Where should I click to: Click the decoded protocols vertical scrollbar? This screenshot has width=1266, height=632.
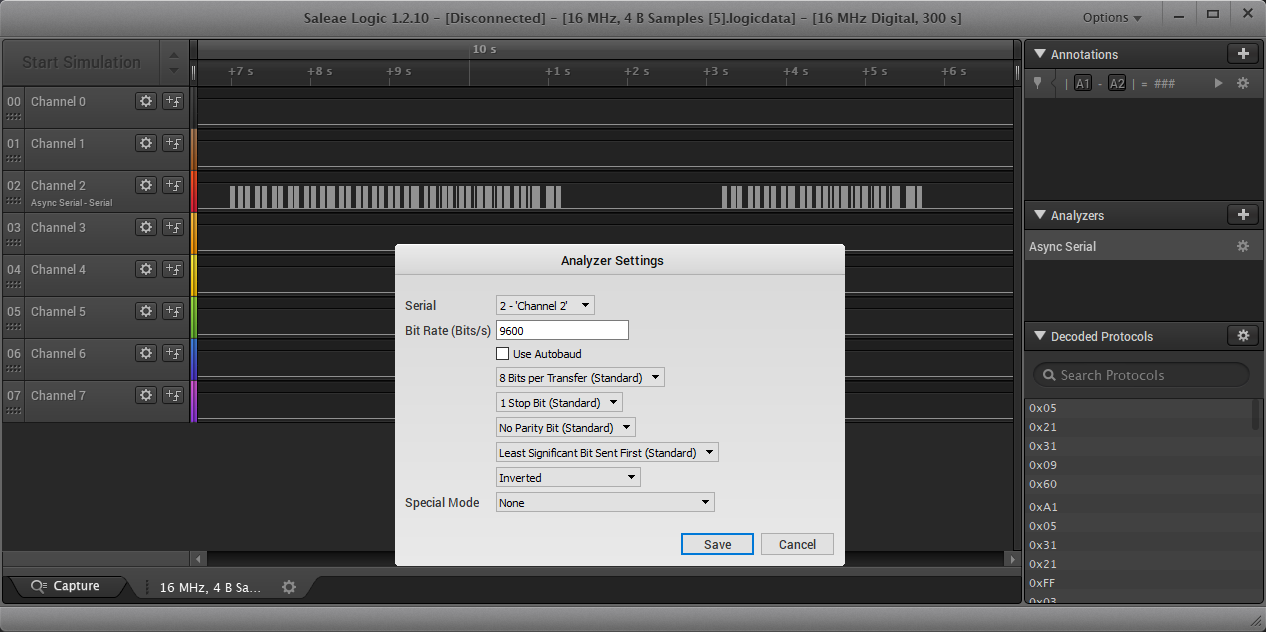click(x=1257, y=414)
